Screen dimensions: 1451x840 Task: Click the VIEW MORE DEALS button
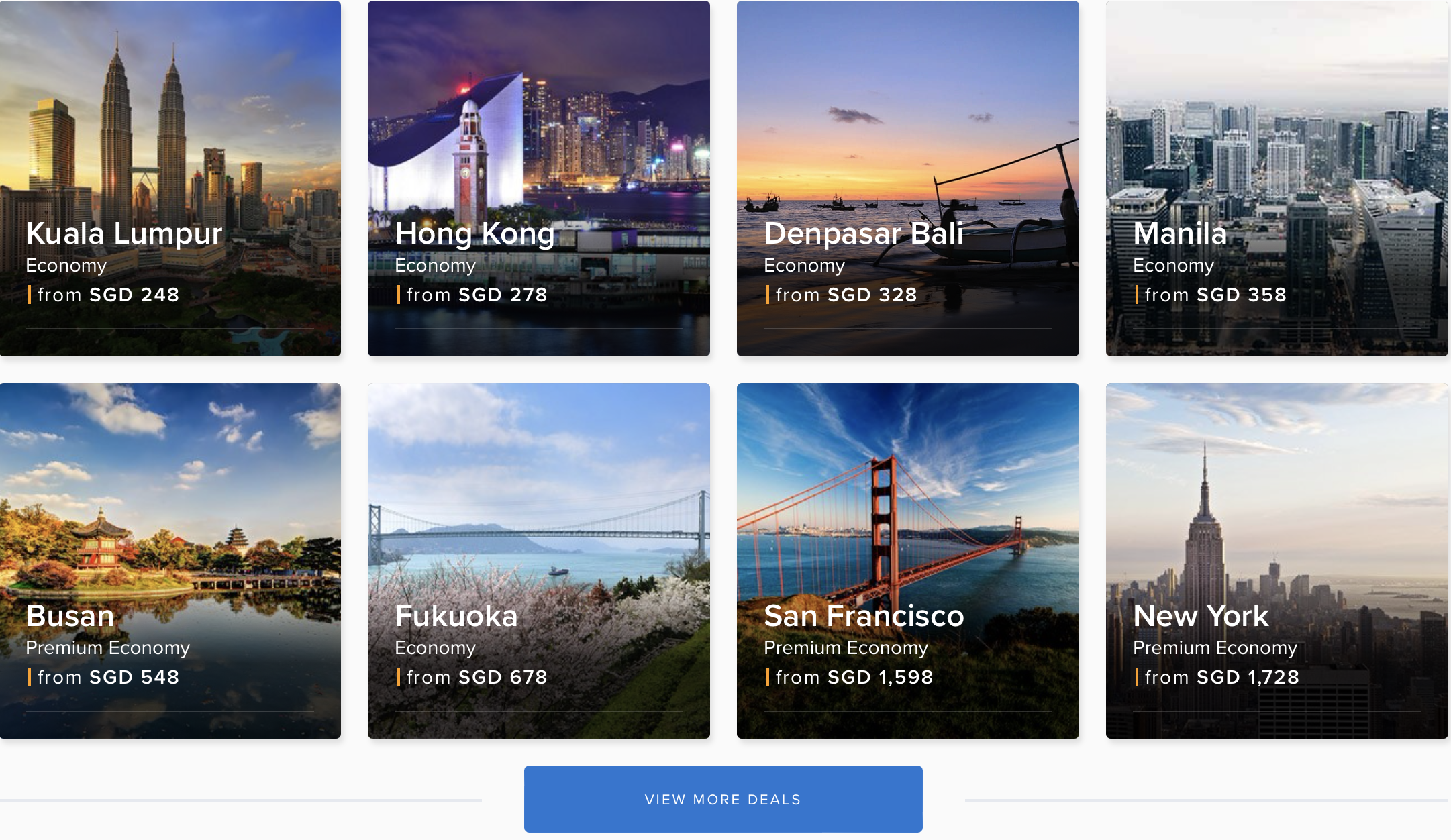723,799
